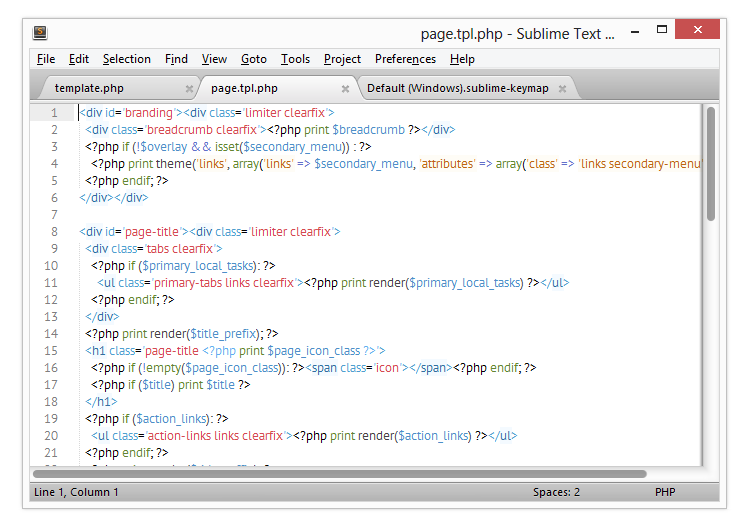Open the Tools menu
The width and height of the screenshot is (735, 529).
coord(295,59)
